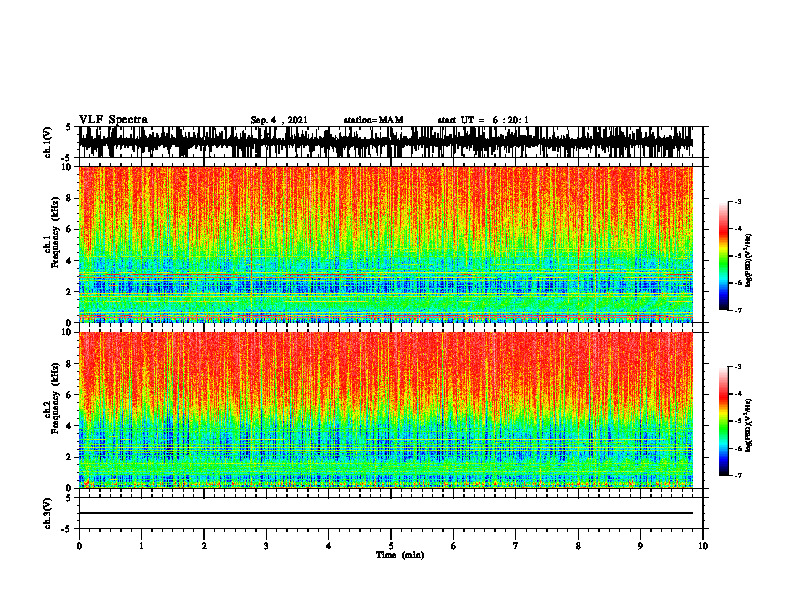Click the "station=MAM" header text
792x612 pixels.
point(373,120)
